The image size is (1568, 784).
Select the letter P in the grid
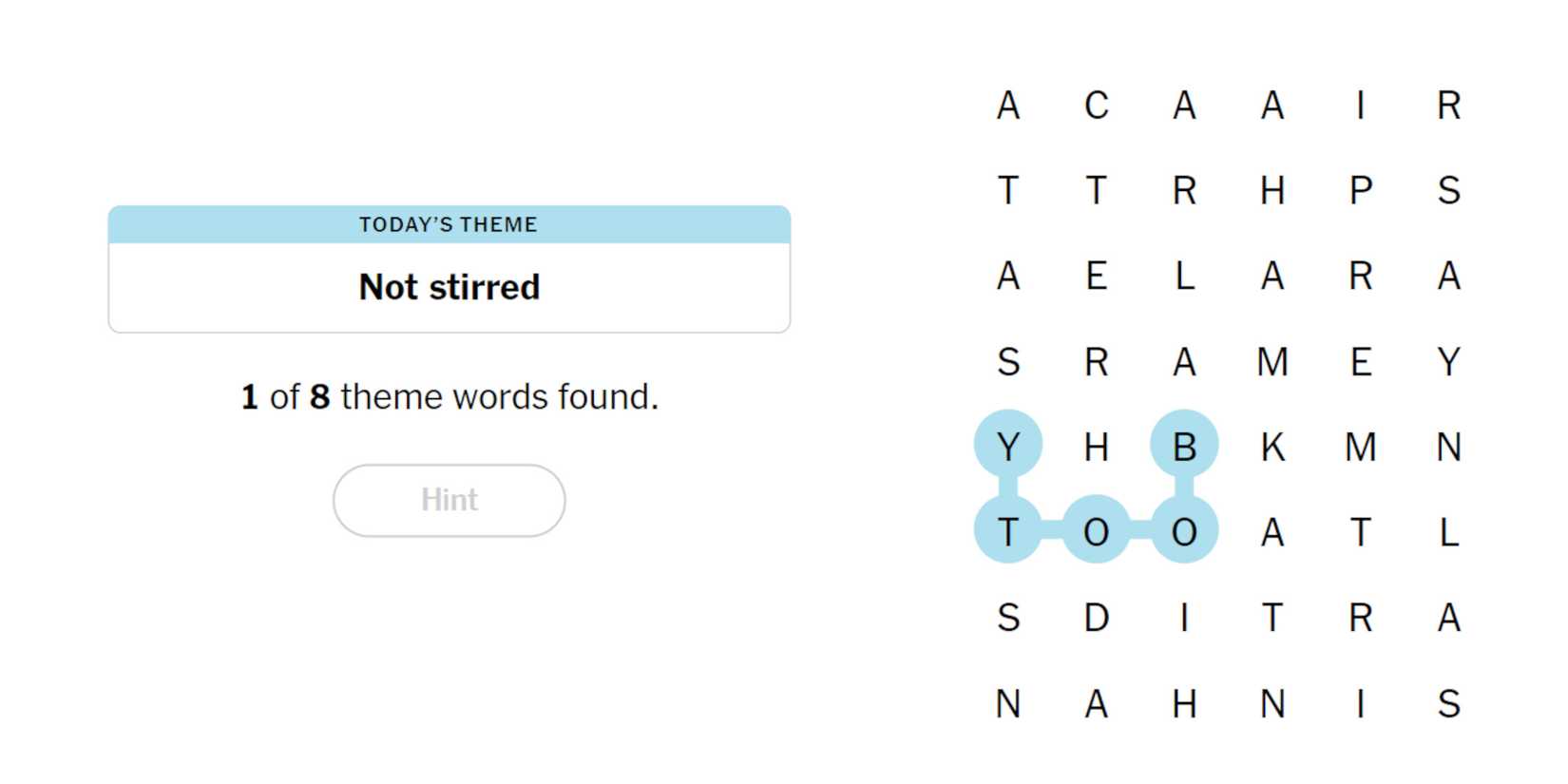(x=1360, y=191)
